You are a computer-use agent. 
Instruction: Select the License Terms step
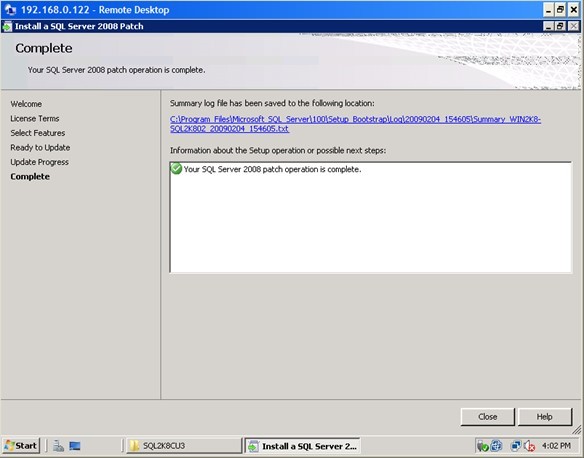[x=35, y=118]
